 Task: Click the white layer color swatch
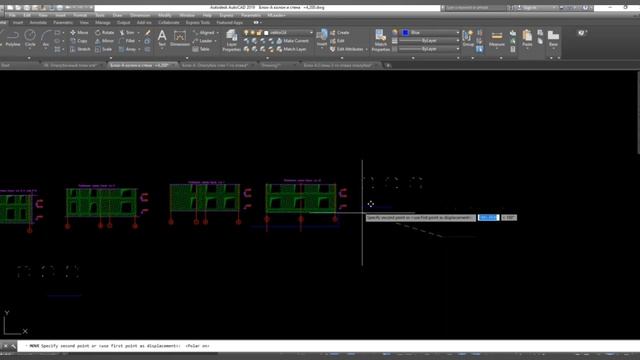pyautogui.click(x=266, y=33)
